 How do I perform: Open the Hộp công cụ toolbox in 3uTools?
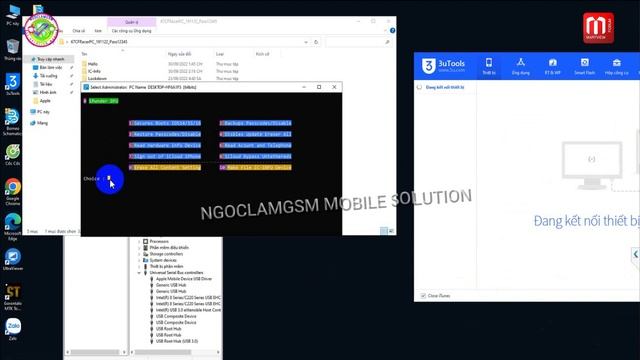616,66
